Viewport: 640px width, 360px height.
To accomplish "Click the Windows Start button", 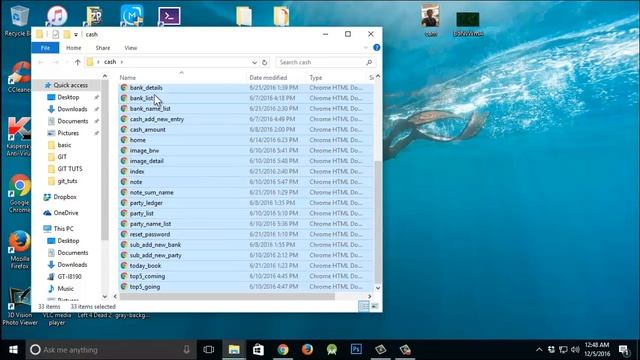I will coord(13,350).
